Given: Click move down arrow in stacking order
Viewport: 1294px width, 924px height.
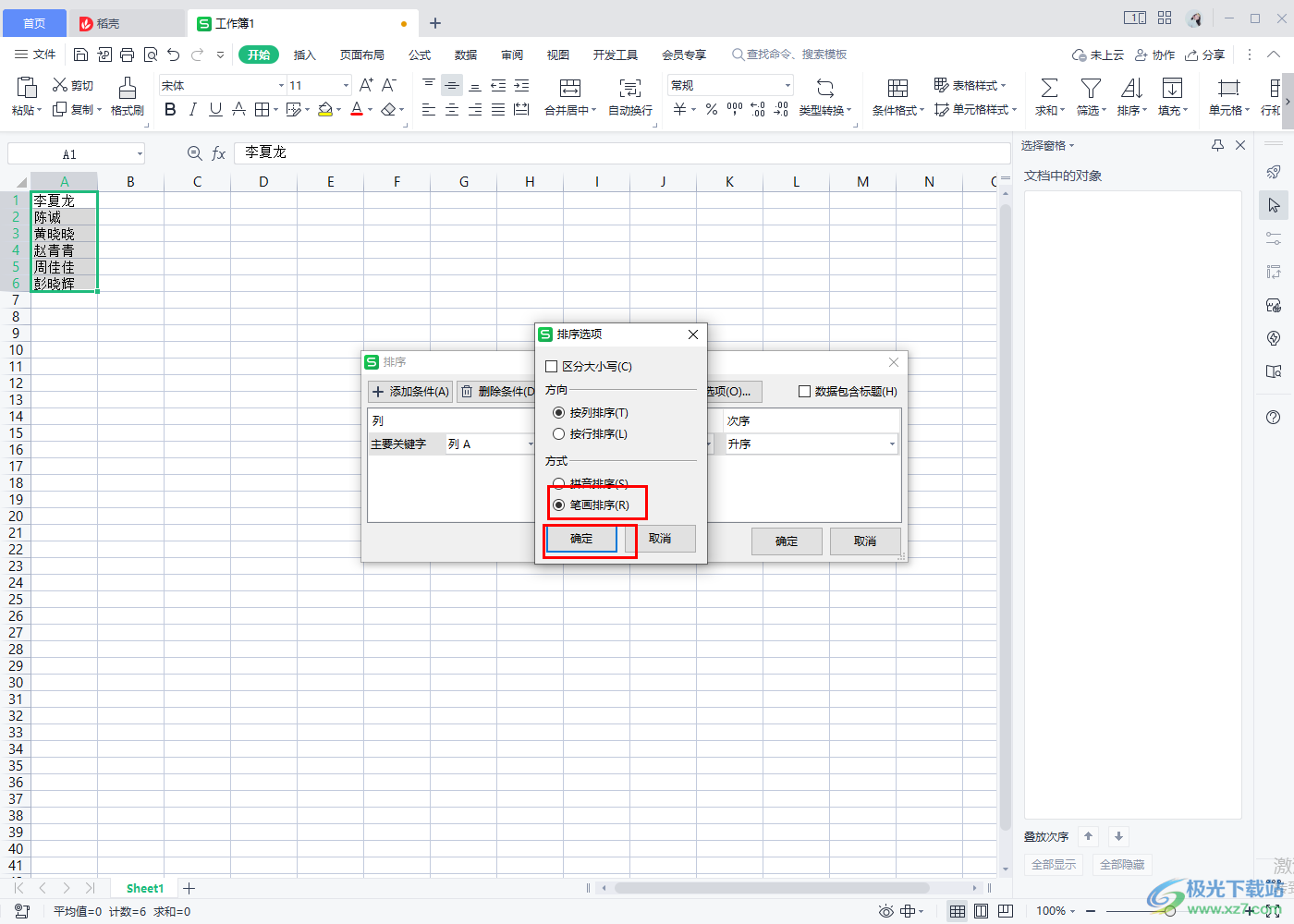Looking at the screenshot, I should tap(1118, 836).
